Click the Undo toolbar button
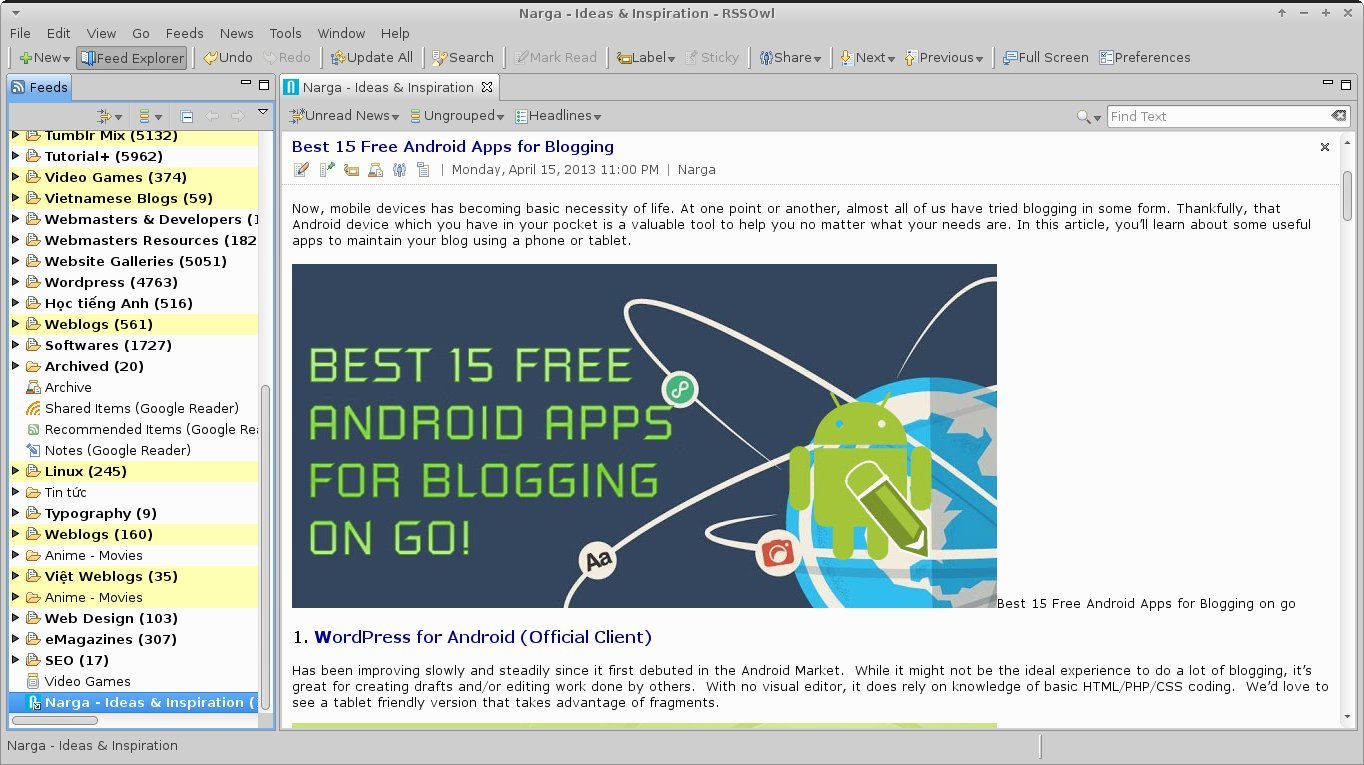The height and width of the screenshot is (765, 1364). [x=227, y=58]
